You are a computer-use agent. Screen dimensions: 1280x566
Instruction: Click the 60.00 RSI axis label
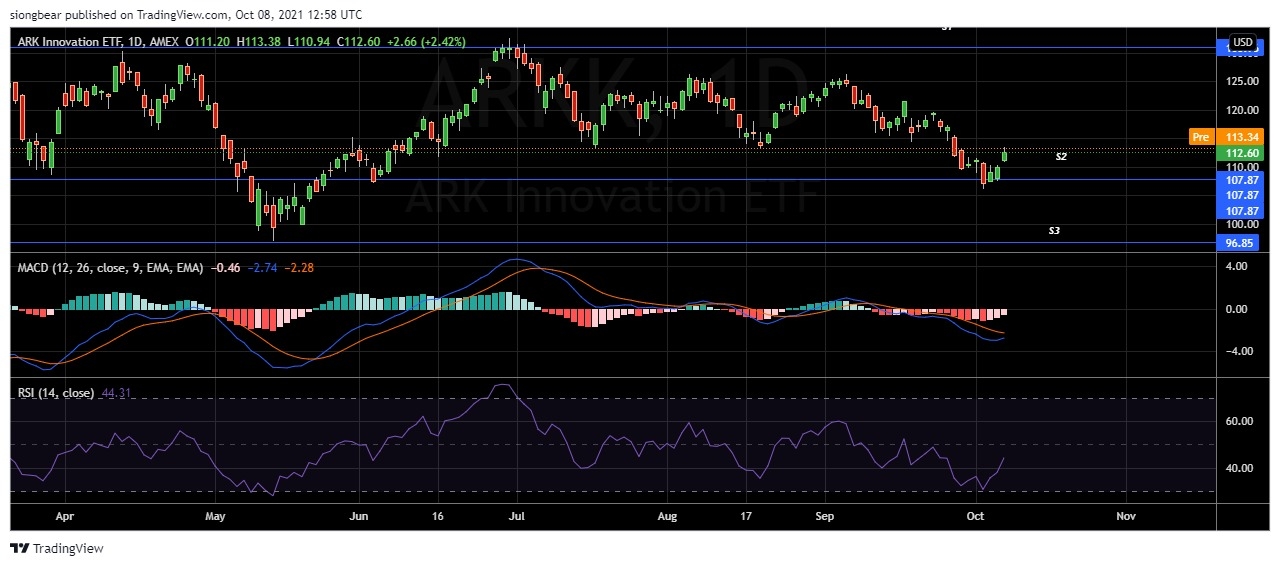pyautogui.click(x=1240, y=421)
